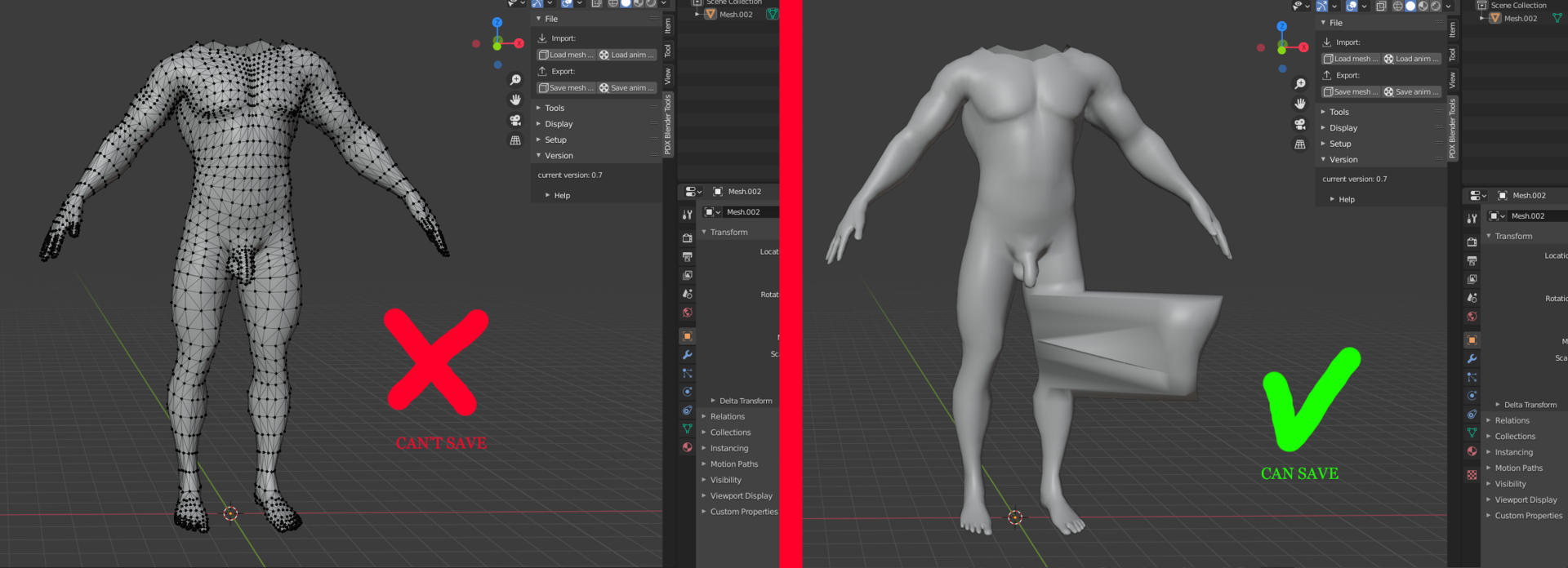This screenshot has width=1568, height=568.
Task: Open Object Constraints tab in left properties editor
Action: tap(687, 410)
